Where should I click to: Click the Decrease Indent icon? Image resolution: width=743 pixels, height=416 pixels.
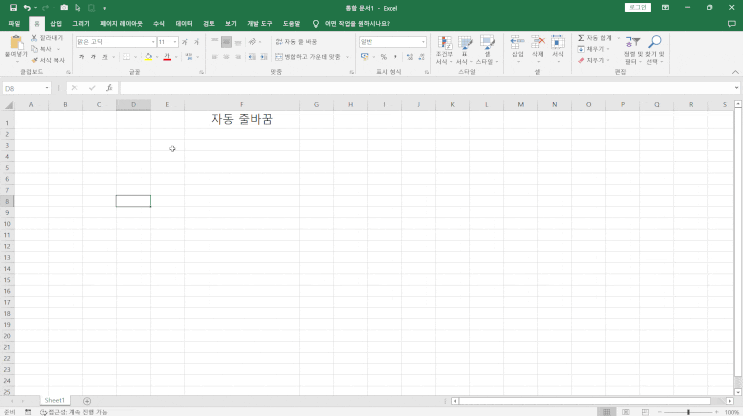[252, 57]
